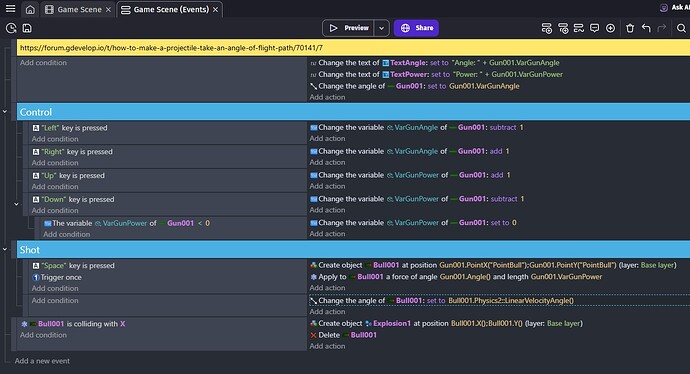Collapse the Control group

[5, 112]
